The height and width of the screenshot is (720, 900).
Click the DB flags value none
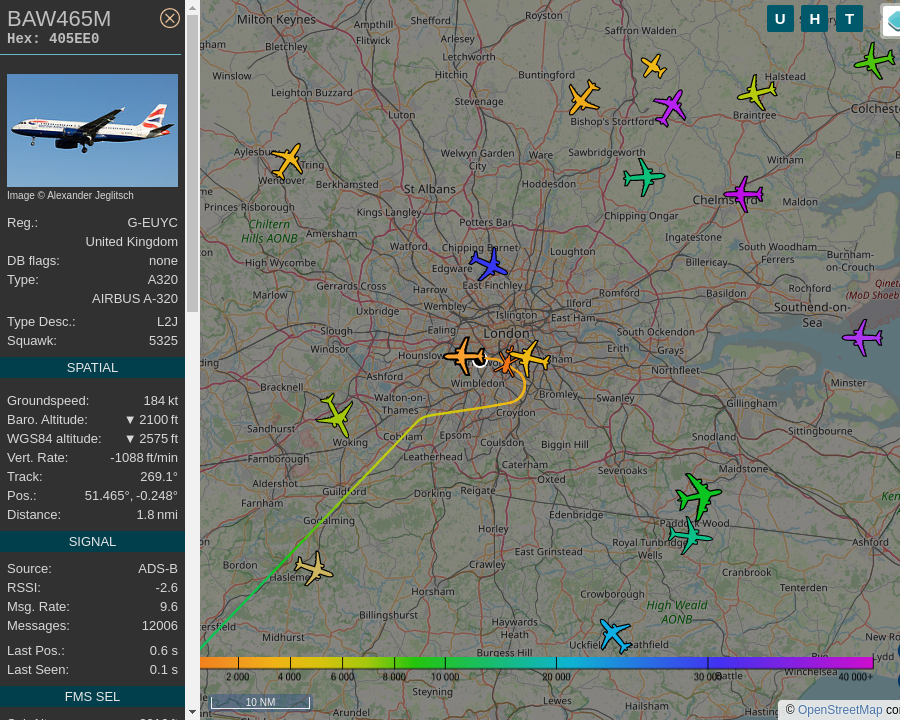[163, 261]
